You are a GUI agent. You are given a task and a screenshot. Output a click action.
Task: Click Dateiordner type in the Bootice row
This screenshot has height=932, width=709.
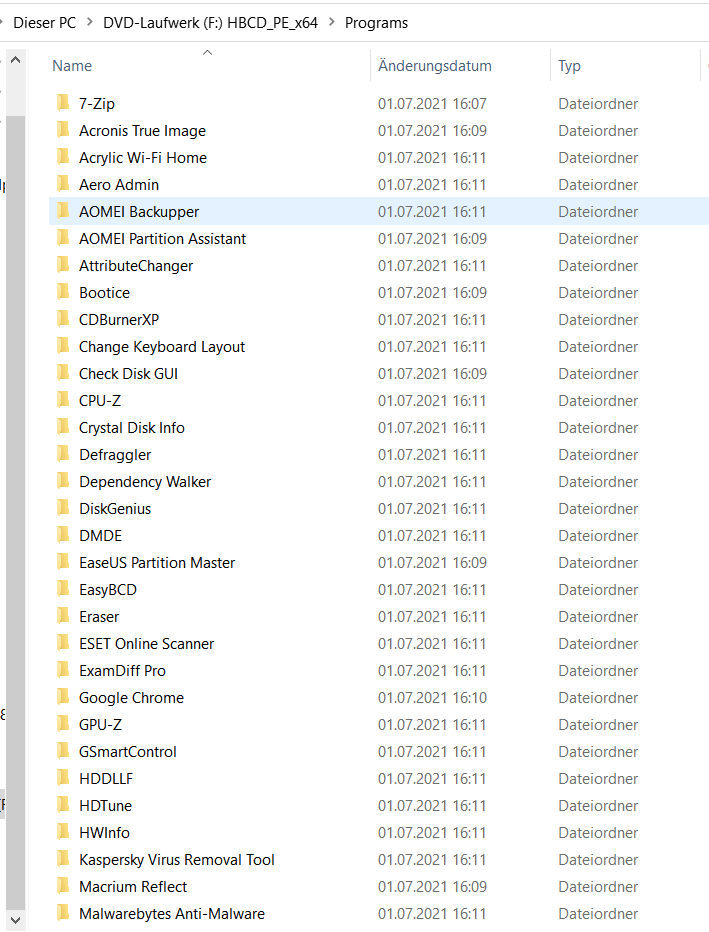(598, 292)
